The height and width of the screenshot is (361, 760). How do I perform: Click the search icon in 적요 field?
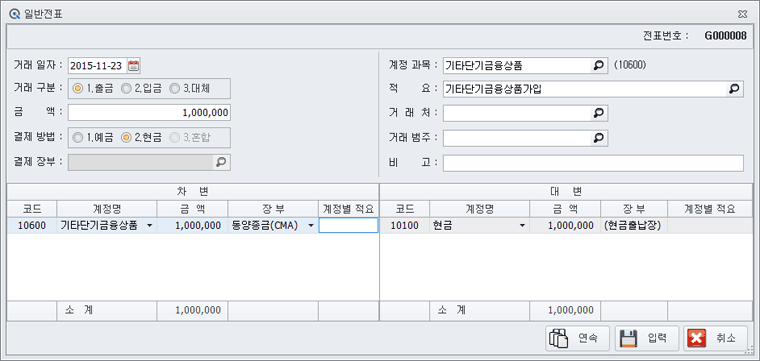735,89
